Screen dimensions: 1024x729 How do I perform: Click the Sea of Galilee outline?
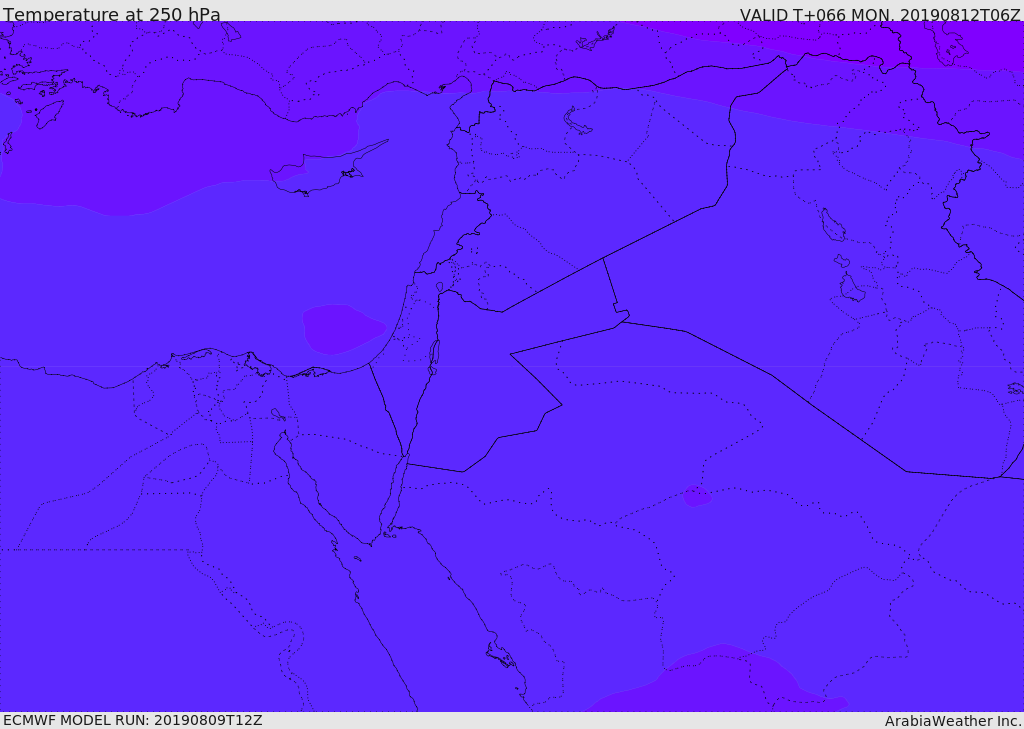click(440, 287)
